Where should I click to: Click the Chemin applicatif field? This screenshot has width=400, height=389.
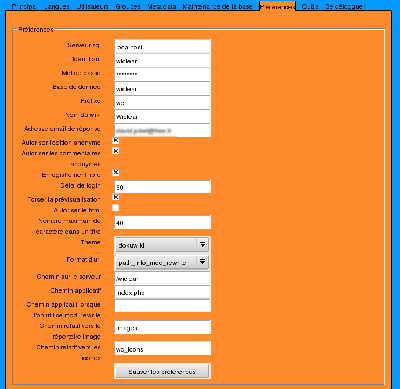[162, 292]
